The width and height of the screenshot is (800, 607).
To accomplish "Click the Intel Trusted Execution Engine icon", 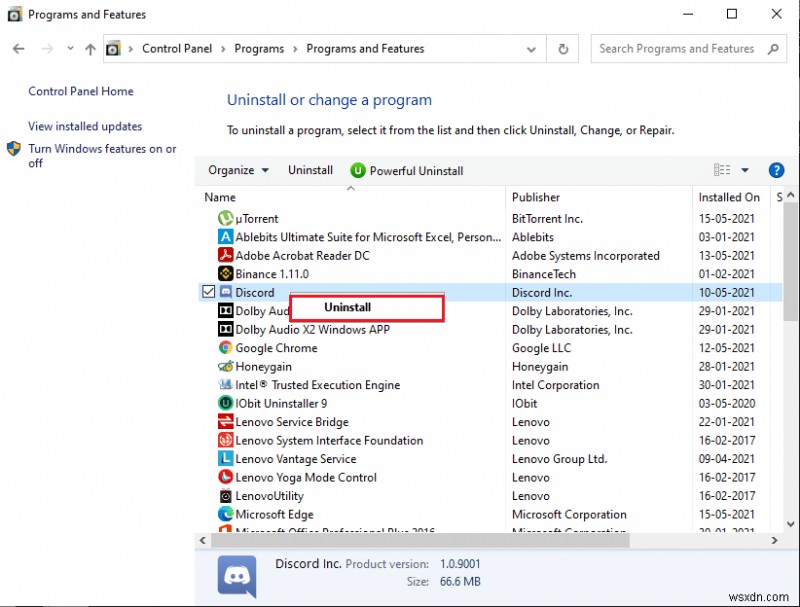I will 225,385.
